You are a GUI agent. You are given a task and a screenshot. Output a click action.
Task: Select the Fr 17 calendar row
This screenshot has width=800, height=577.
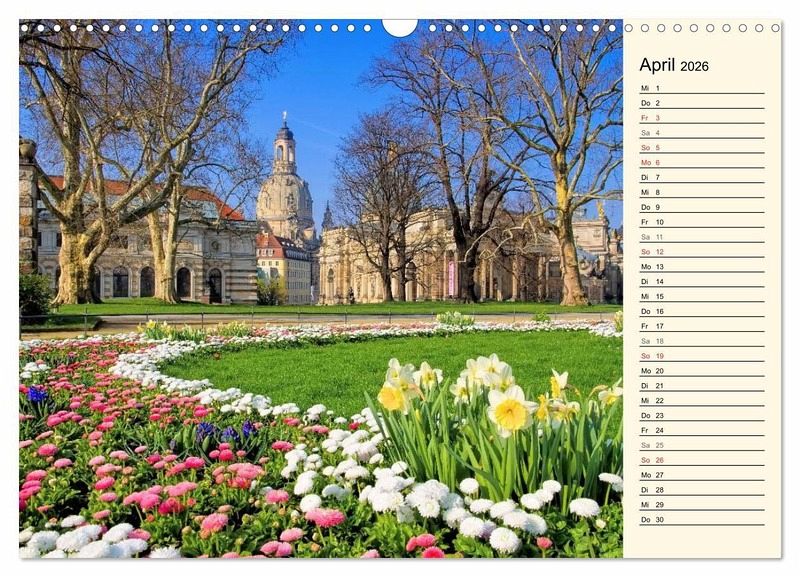click(x=702, y=325)
